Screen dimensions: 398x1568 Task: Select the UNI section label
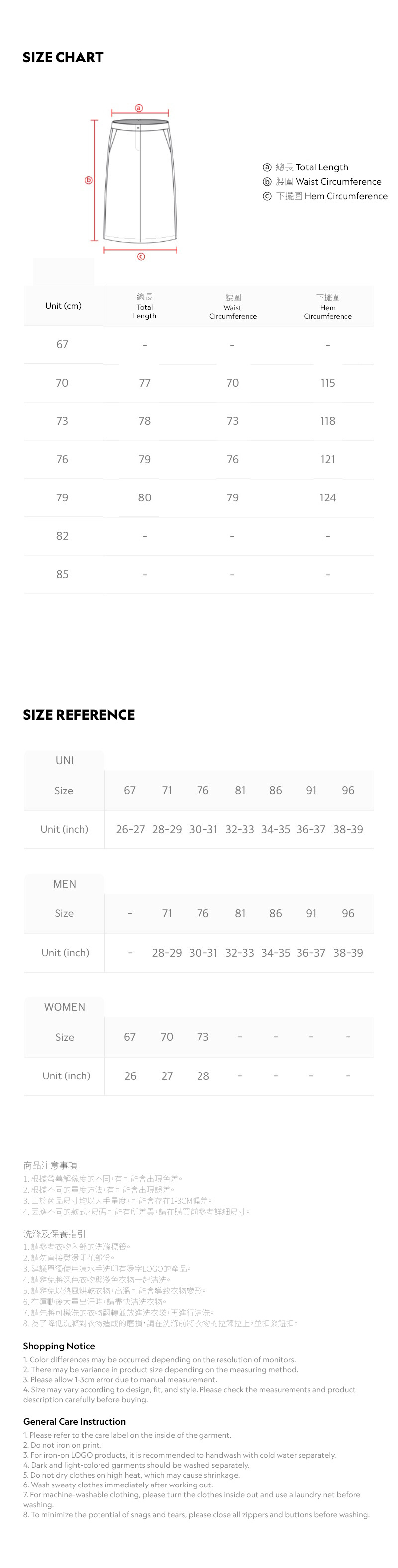[x=65, y=760]
